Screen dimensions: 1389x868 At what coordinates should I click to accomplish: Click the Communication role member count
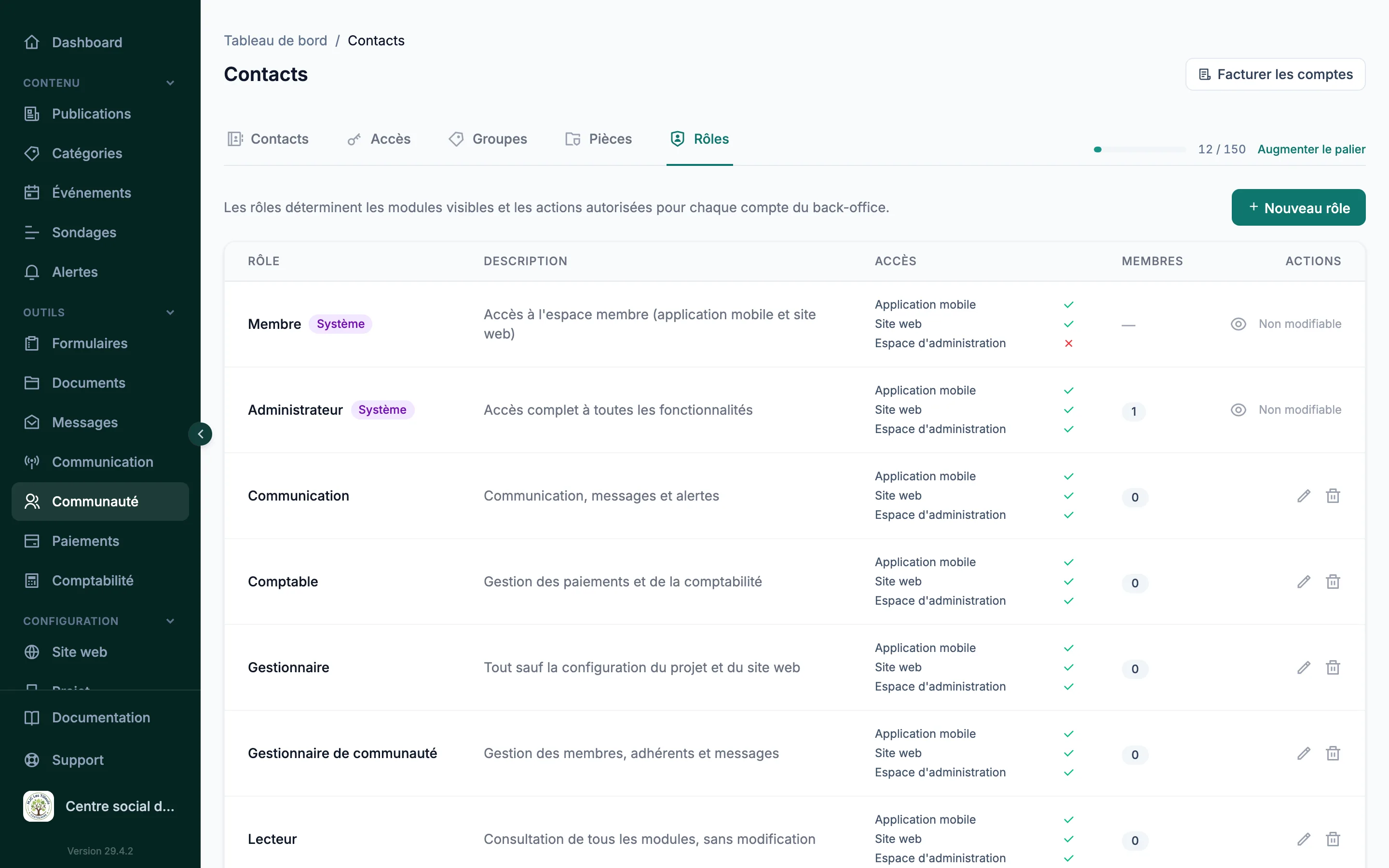(x=1135, y=498)
